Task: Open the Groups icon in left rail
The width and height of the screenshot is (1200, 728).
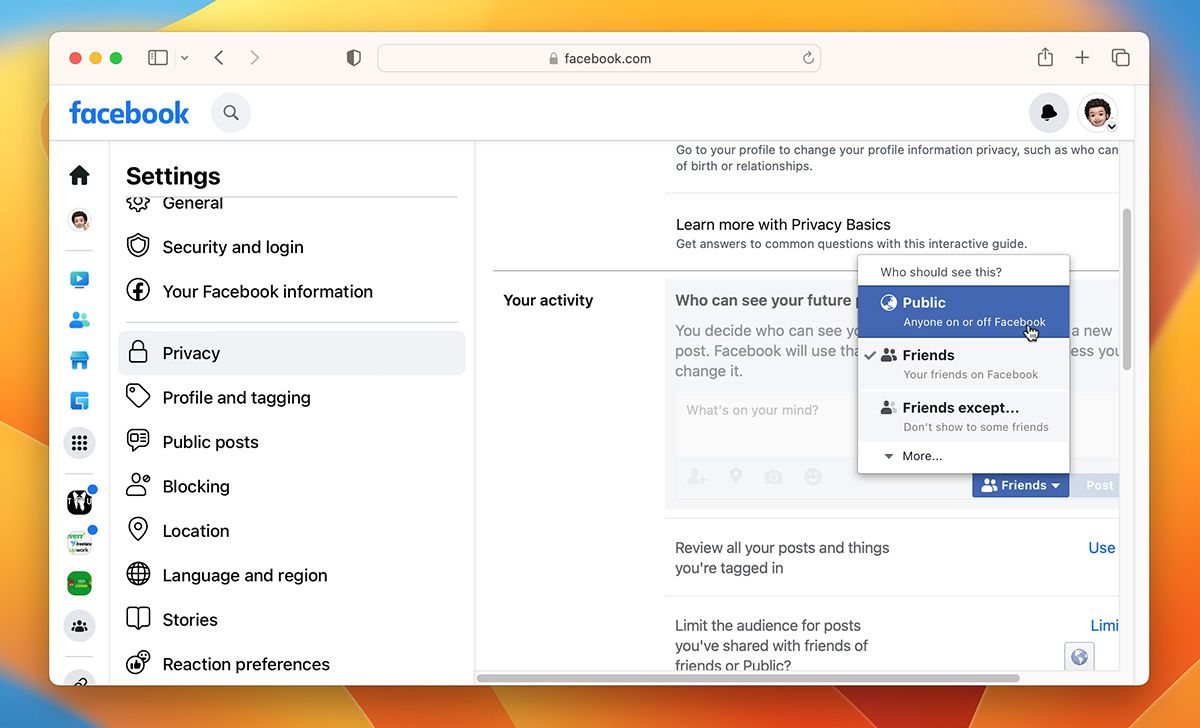Action: [x=79, y=626]
